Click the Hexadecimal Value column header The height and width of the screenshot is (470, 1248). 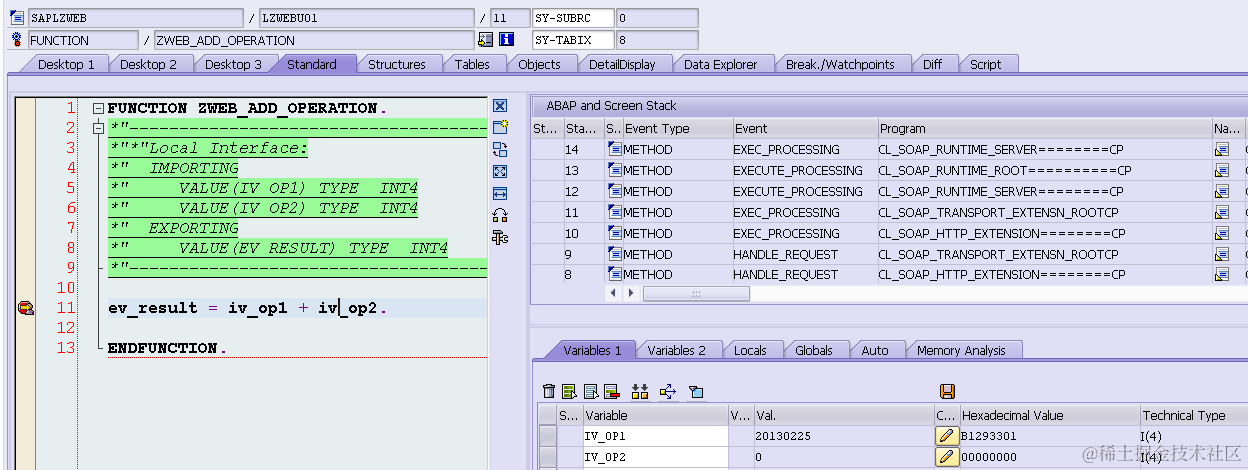coord(1049,415)
